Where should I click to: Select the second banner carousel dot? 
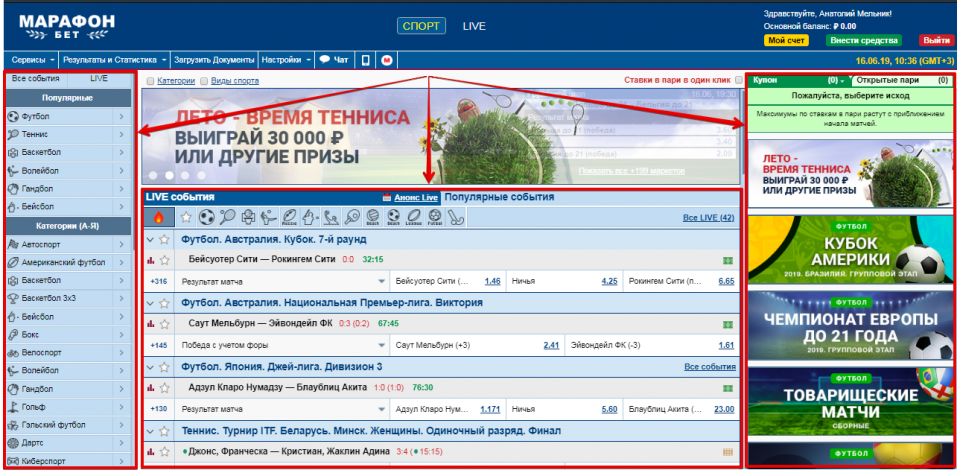[170, 174]
